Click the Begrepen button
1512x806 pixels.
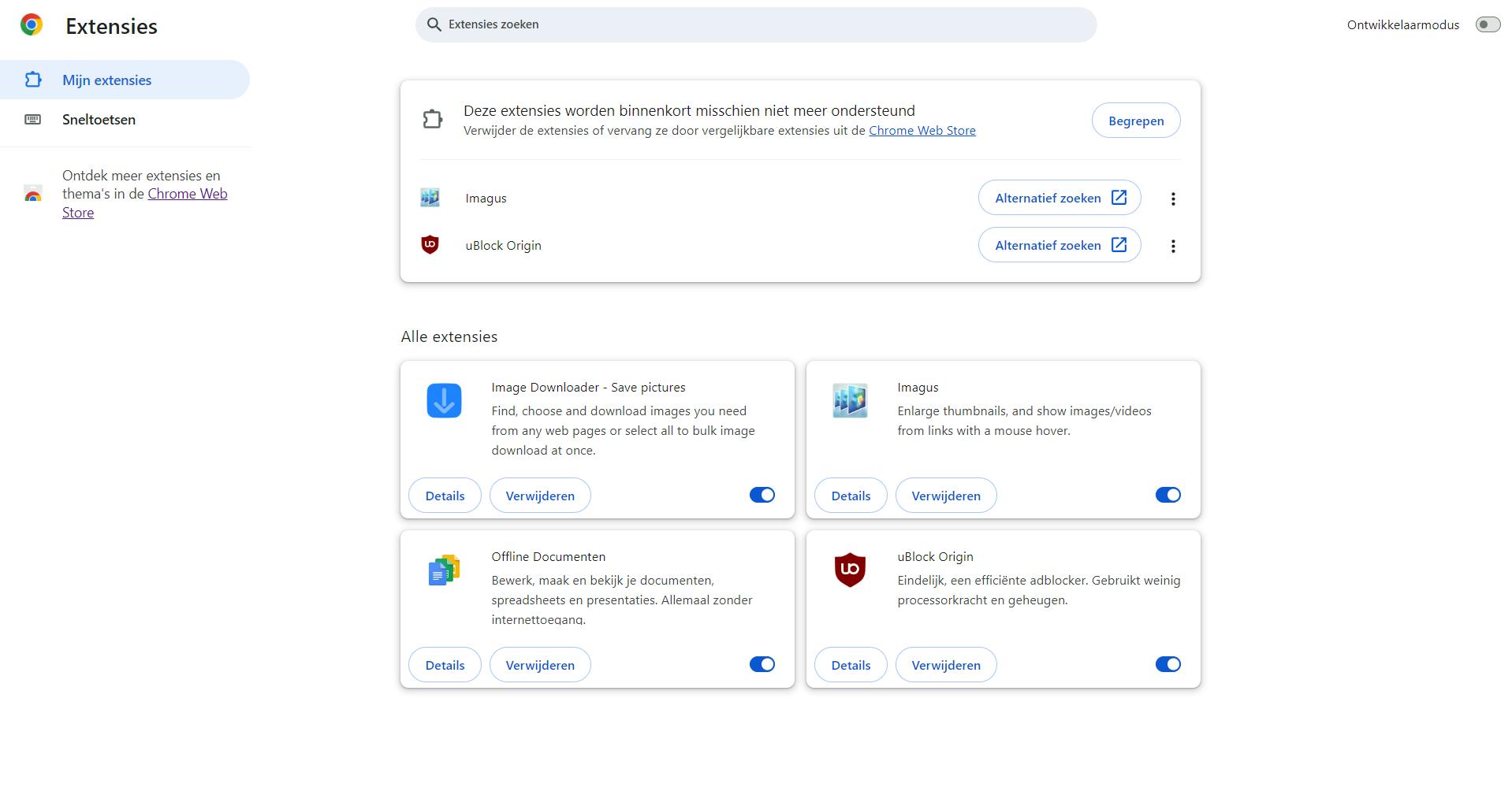pos(1135,121)
